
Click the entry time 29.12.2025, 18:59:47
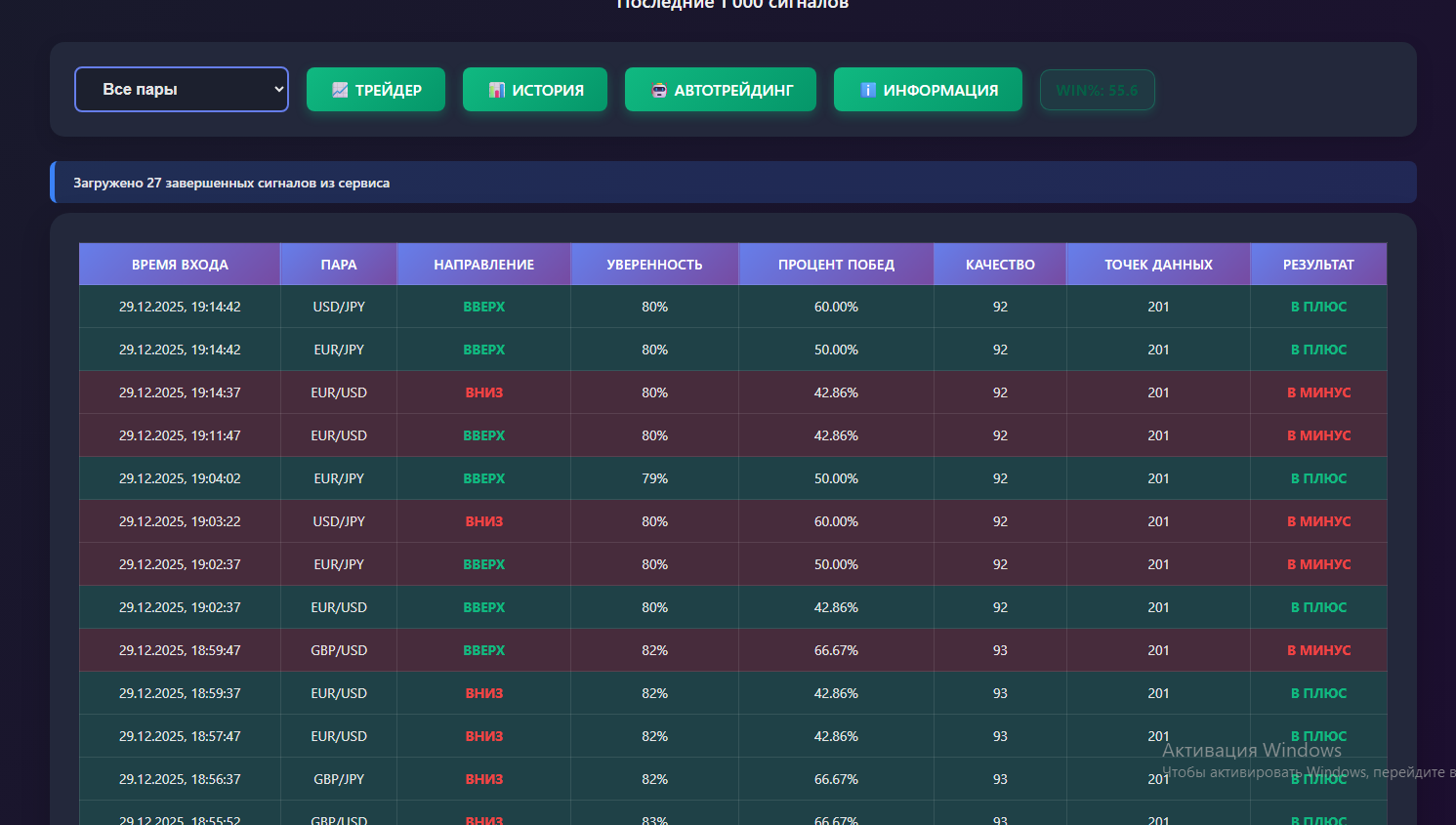click(180, 650)
